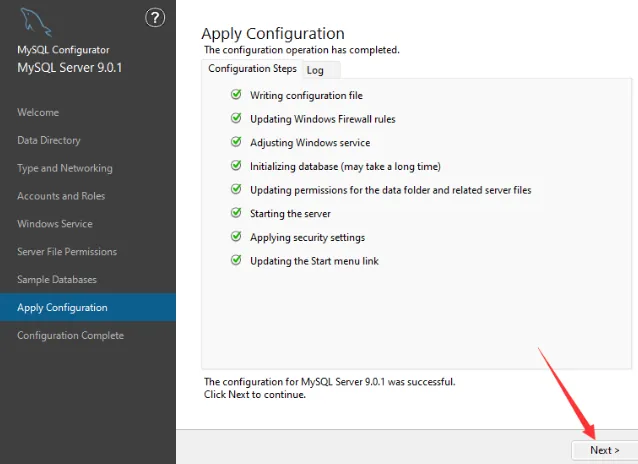Click the 'configuration for MySQL Server 9.0.1 was successful' text
This screenshot has width=638, height=464.
coord(330,382)
